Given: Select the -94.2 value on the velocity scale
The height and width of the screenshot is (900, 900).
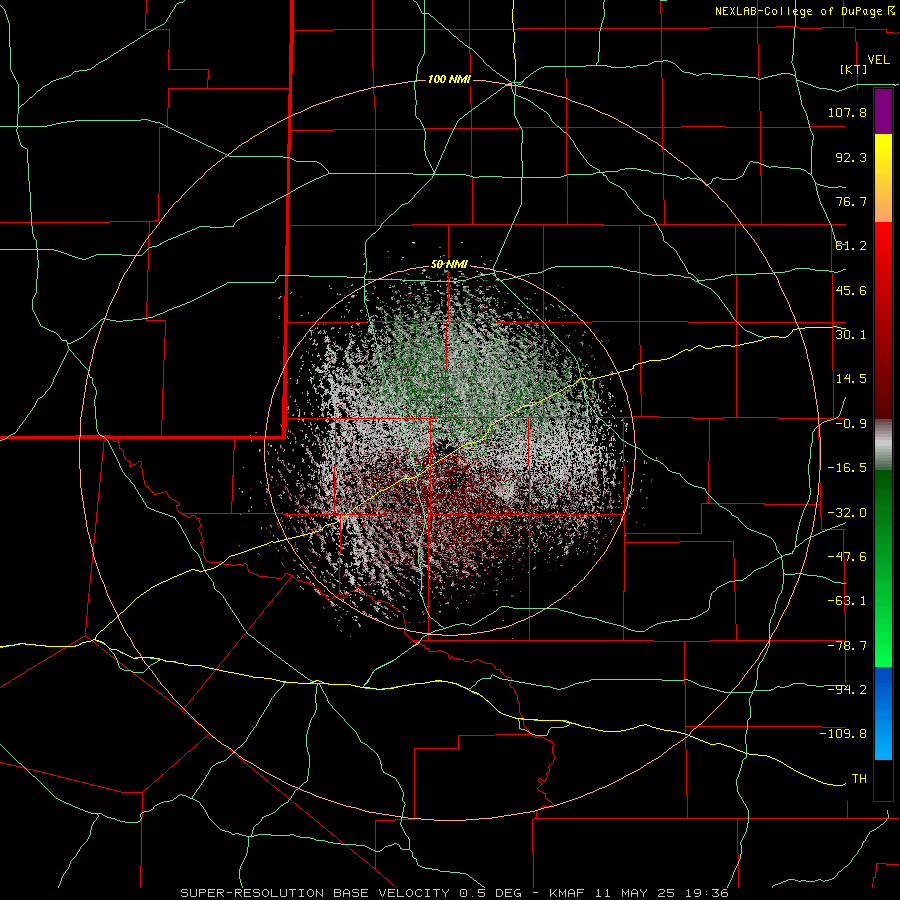Looking at the screenshot, I should click(847, 689).
